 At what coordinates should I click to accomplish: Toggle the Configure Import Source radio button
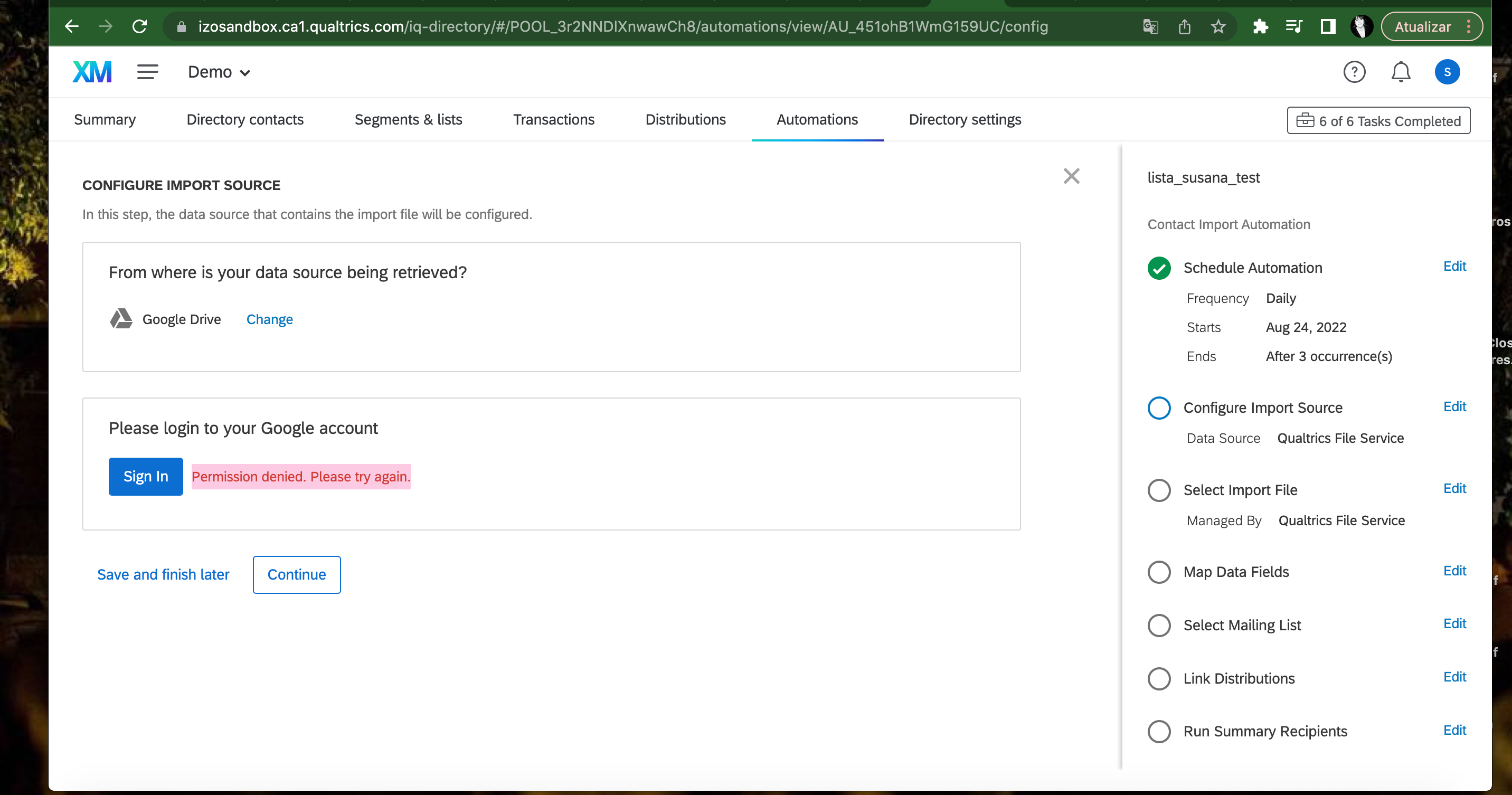pos(1159,407)
